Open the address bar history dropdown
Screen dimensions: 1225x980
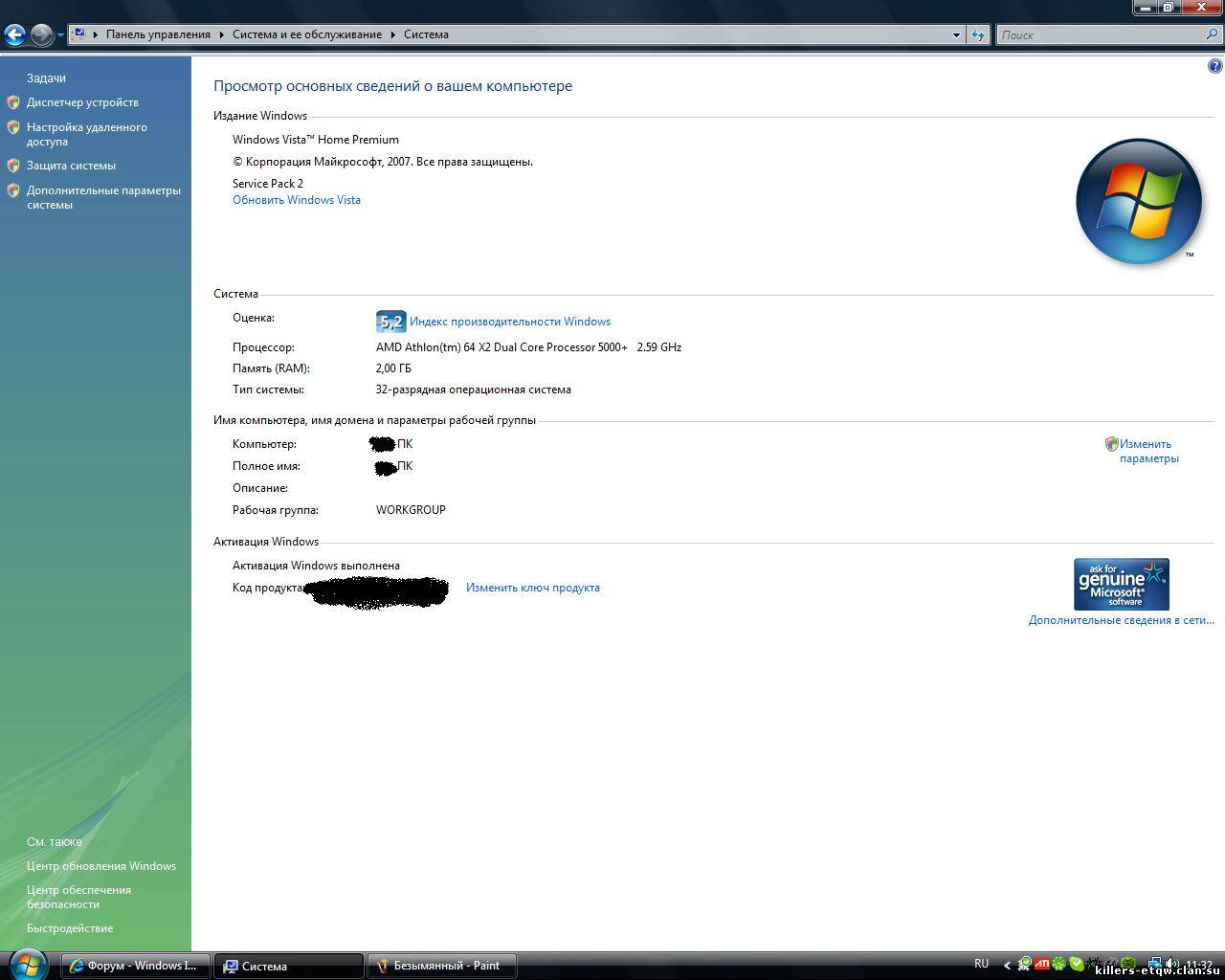(x=956, y=34)
